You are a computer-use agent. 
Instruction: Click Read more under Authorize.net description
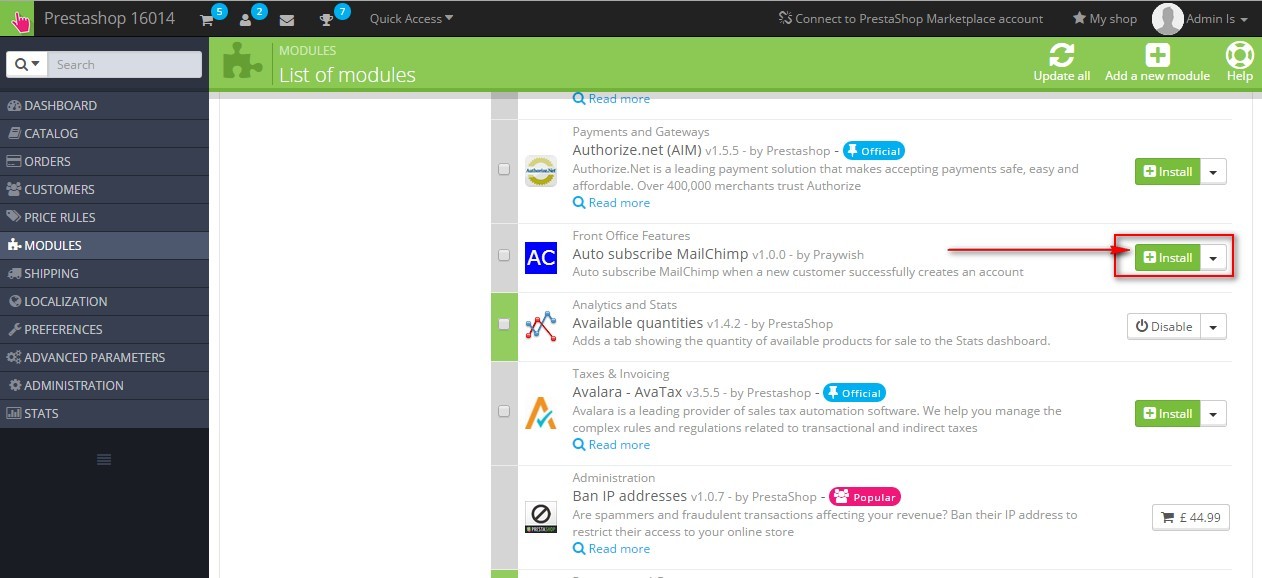611,203
